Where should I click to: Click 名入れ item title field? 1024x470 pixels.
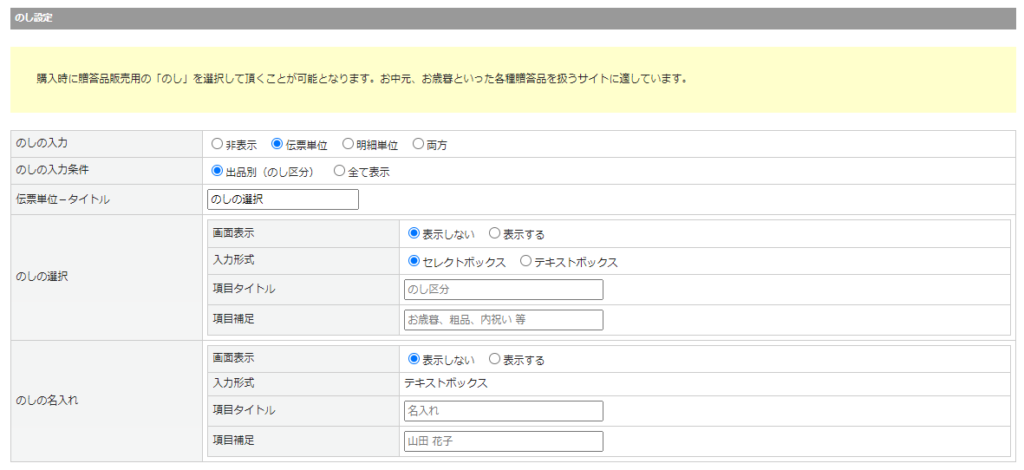click(503, 410)
